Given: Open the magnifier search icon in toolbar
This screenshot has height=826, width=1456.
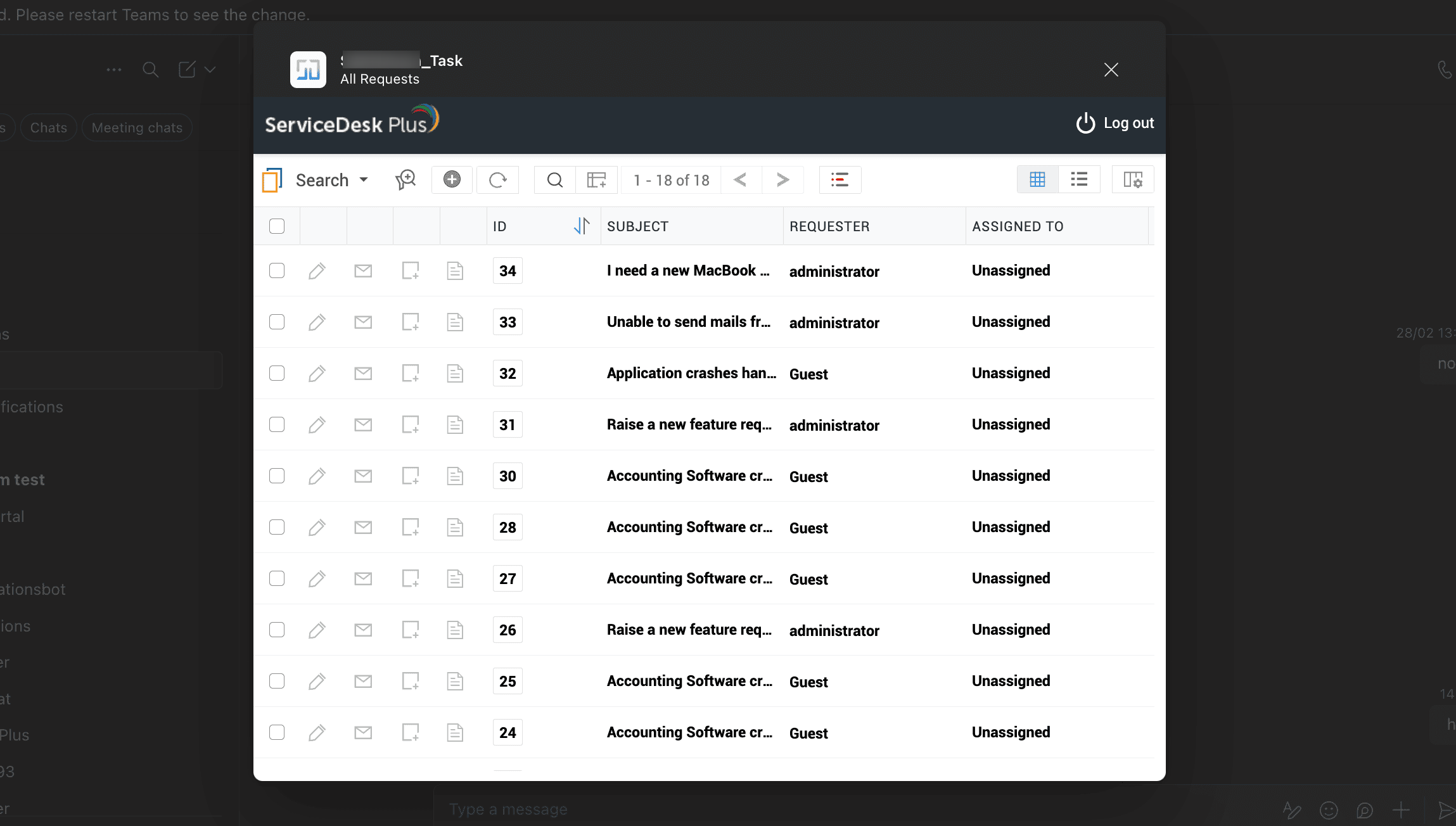Looking at the screenshot, I should pyautogui.click(x=554, y=180).
